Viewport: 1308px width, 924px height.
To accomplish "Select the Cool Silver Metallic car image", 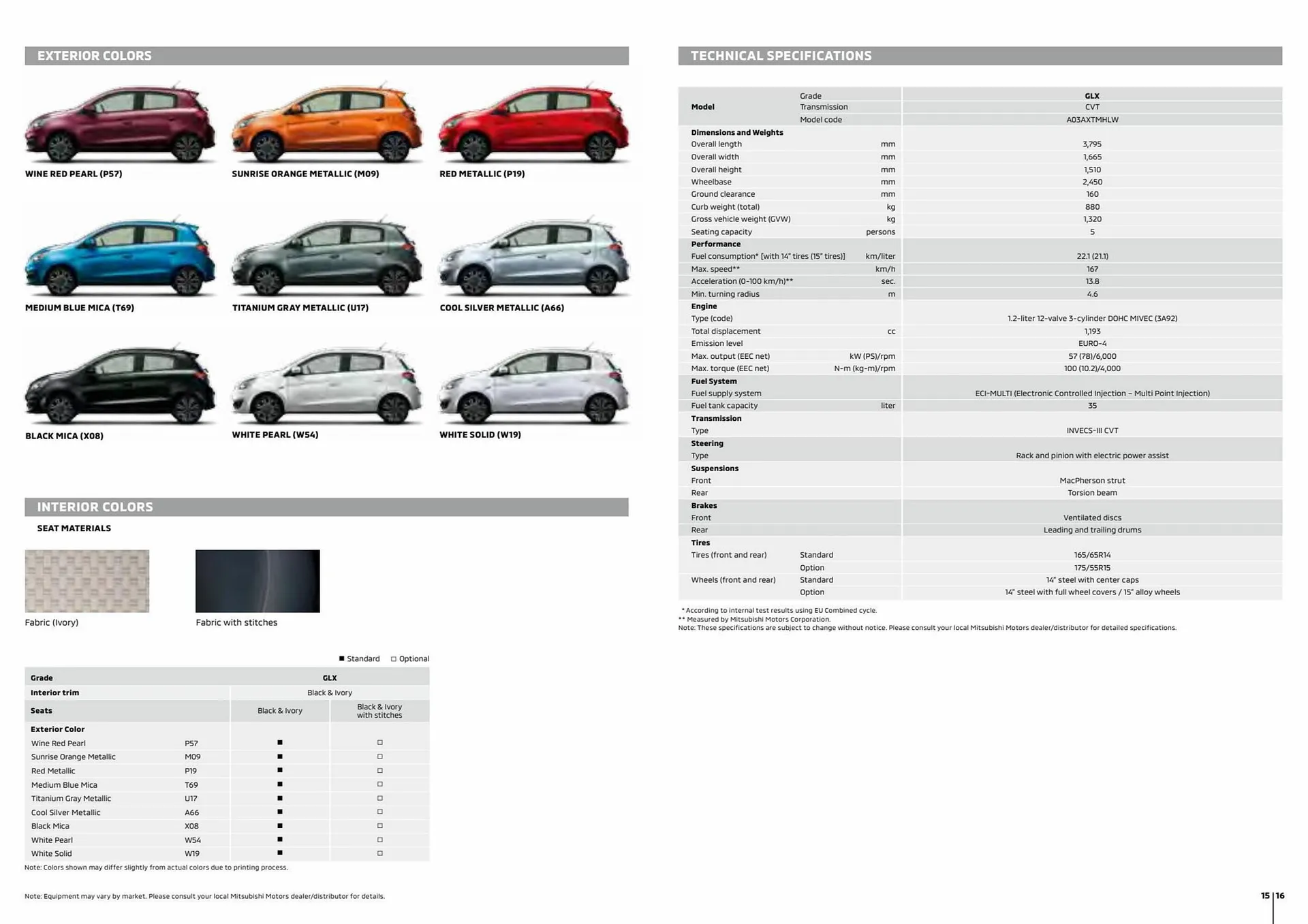I will click(x=534, y=255).
